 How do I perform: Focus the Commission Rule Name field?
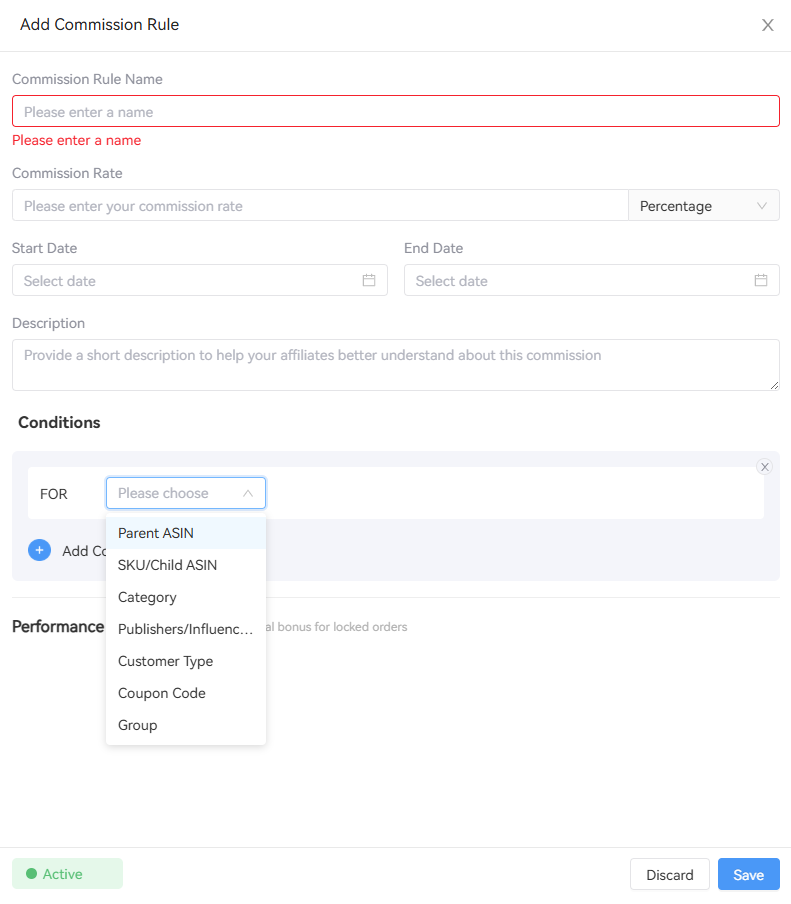tap(396, 111)
